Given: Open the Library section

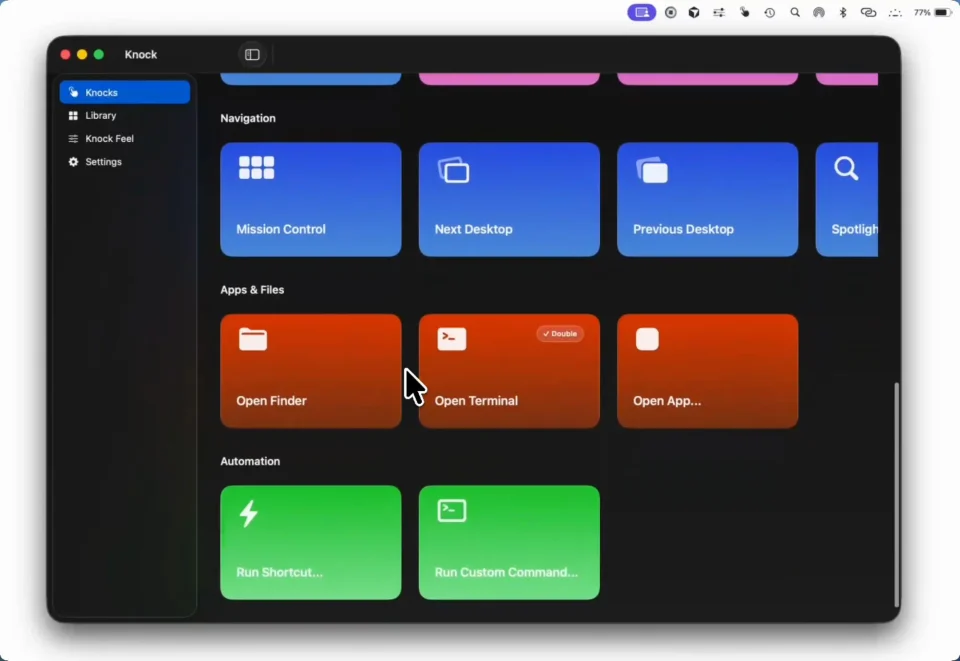Looking at the screenshot, I should tap(125, 116).
